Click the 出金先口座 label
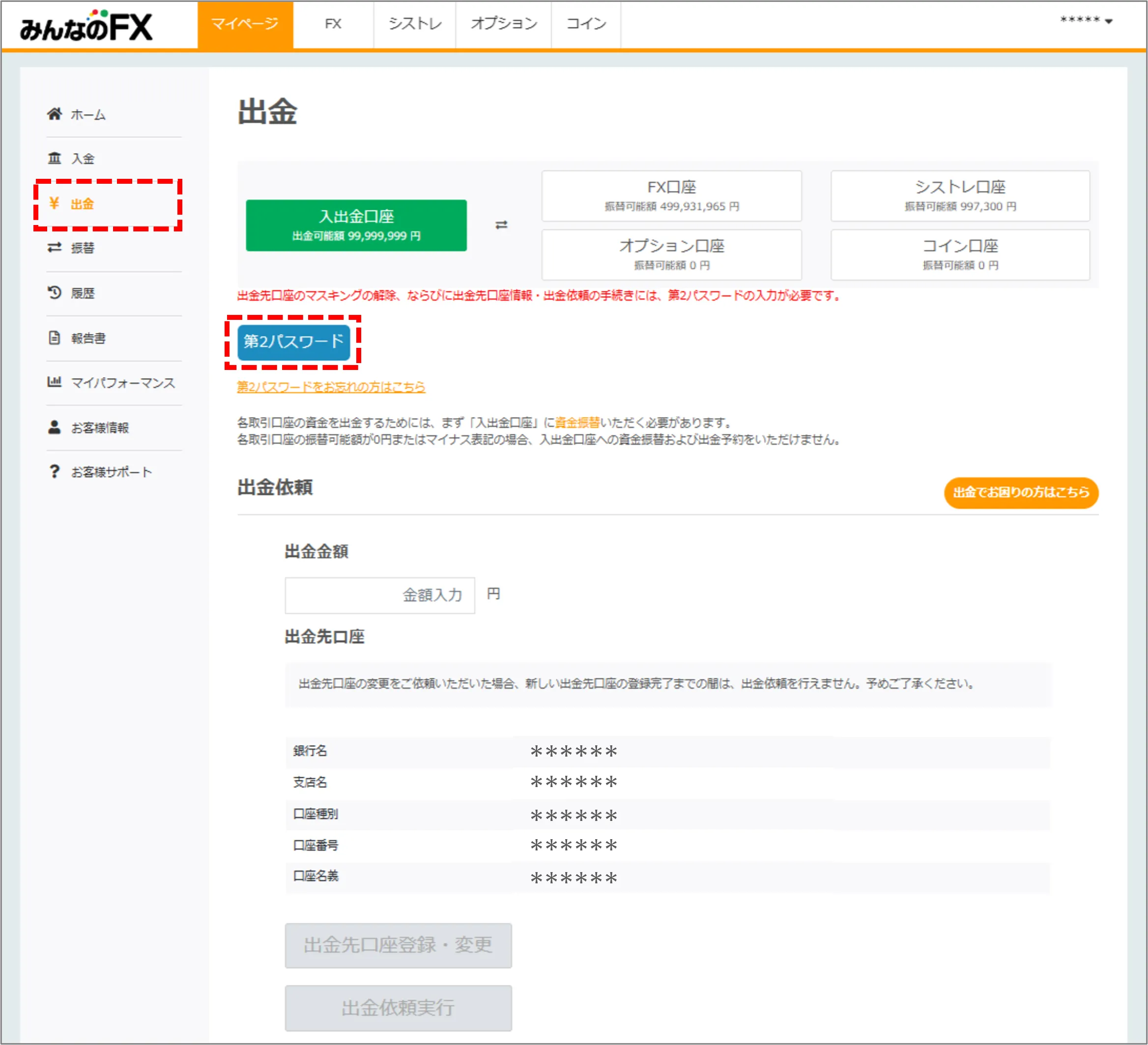This screenshot has width=1148, height=1045. tap(324, 636)
